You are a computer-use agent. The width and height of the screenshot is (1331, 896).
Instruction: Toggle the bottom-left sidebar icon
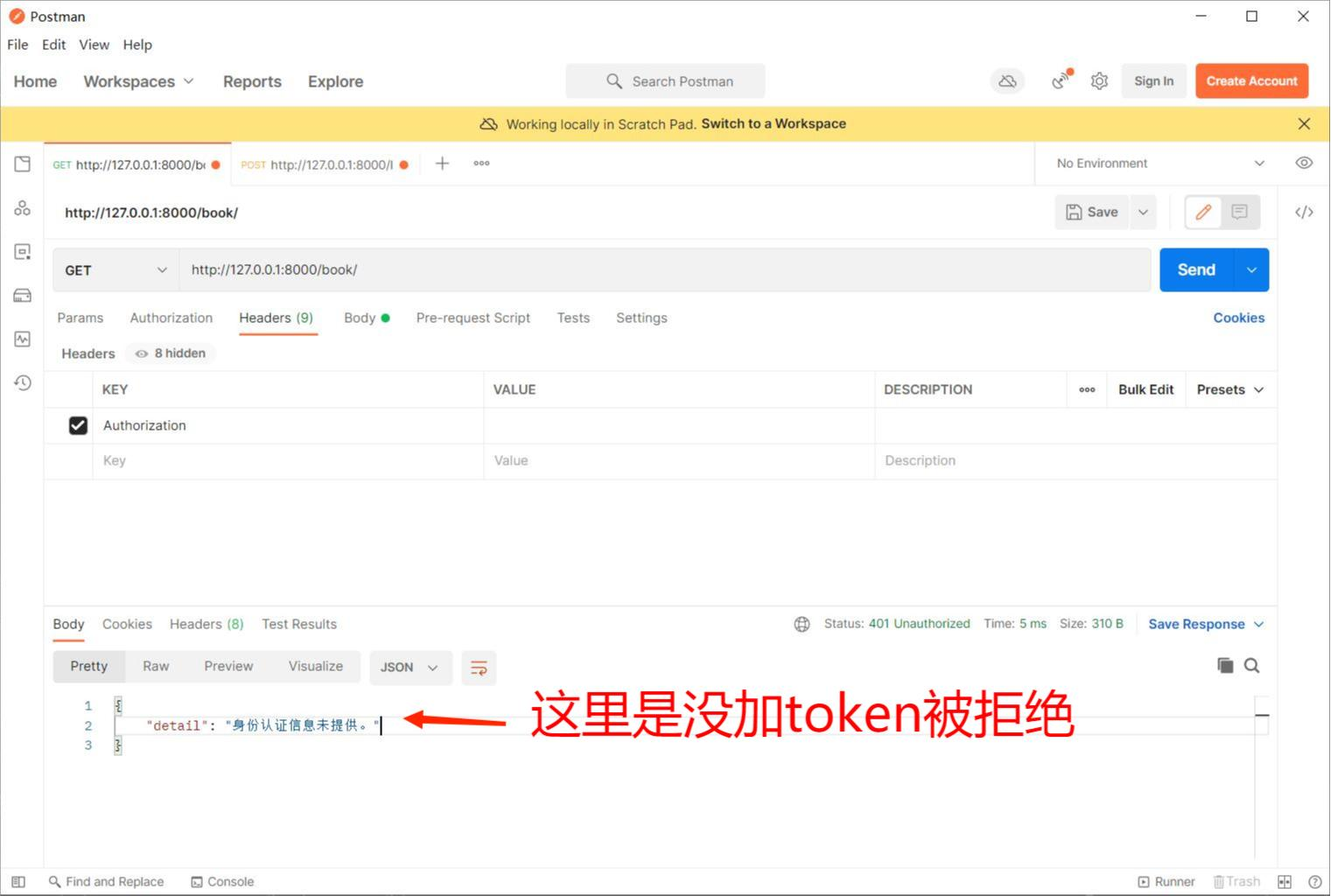(x=18, y=881)
